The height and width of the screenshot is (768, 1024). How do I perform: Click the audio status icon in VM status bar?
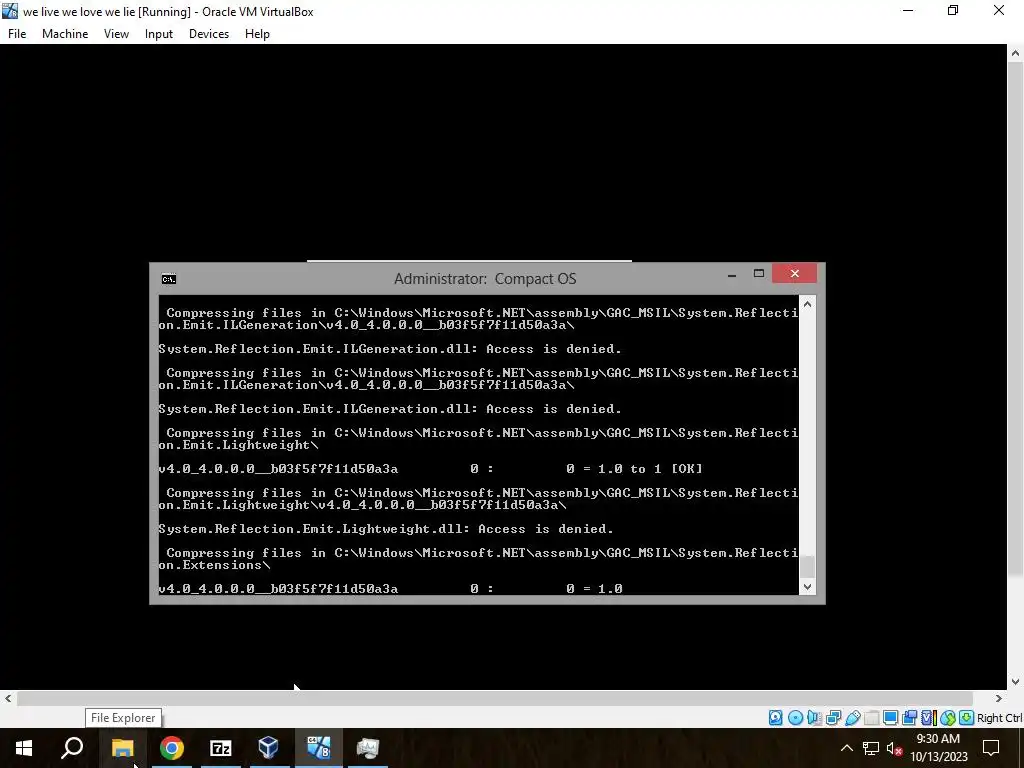point(814,718)
